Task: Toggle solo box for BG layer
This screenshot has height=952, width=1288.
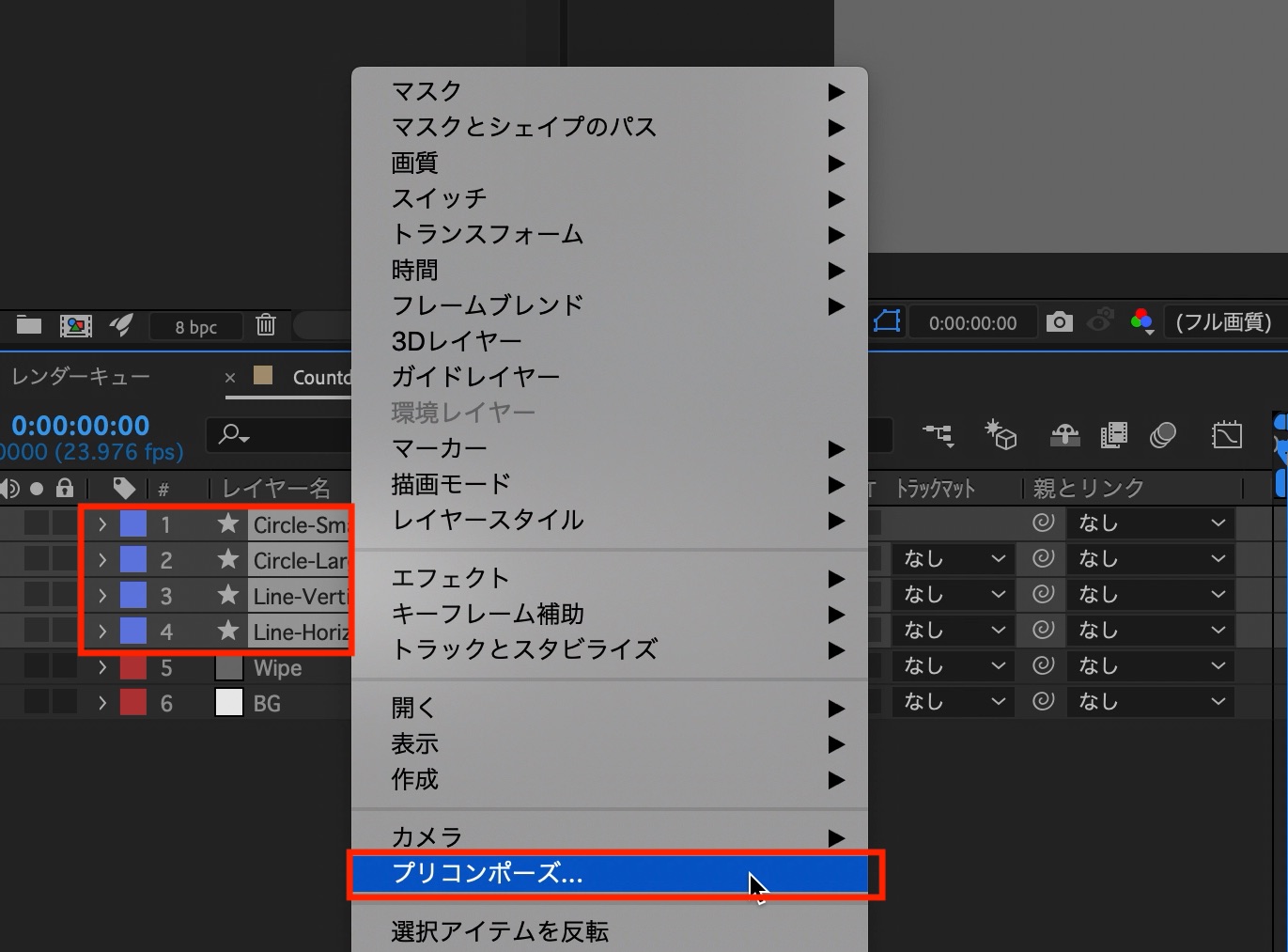Action: [37, 703]
